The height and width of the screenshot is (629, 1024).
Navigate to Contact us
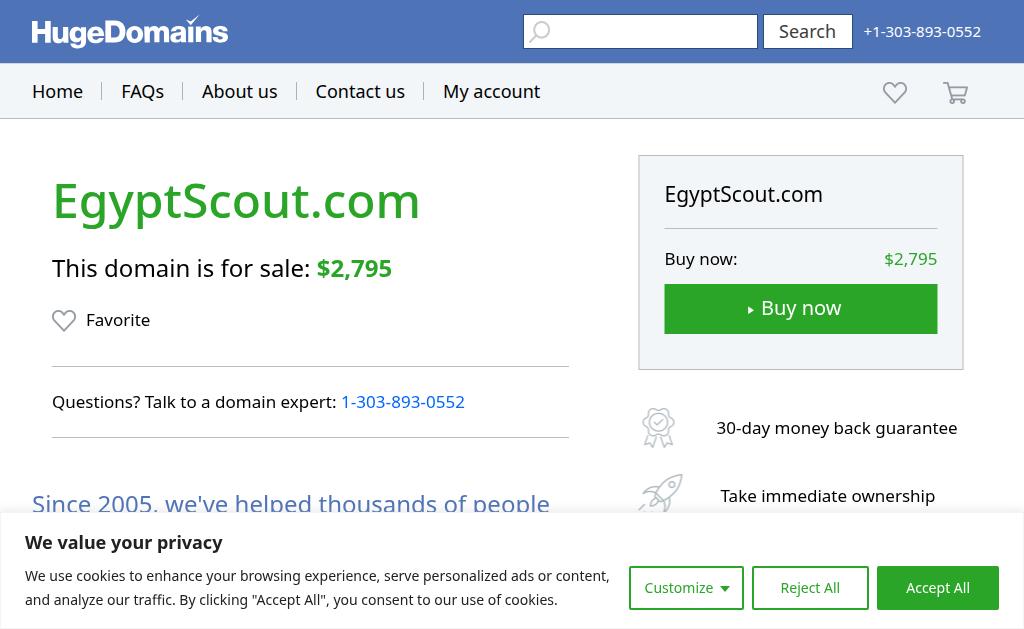click(x=360, y=91)
